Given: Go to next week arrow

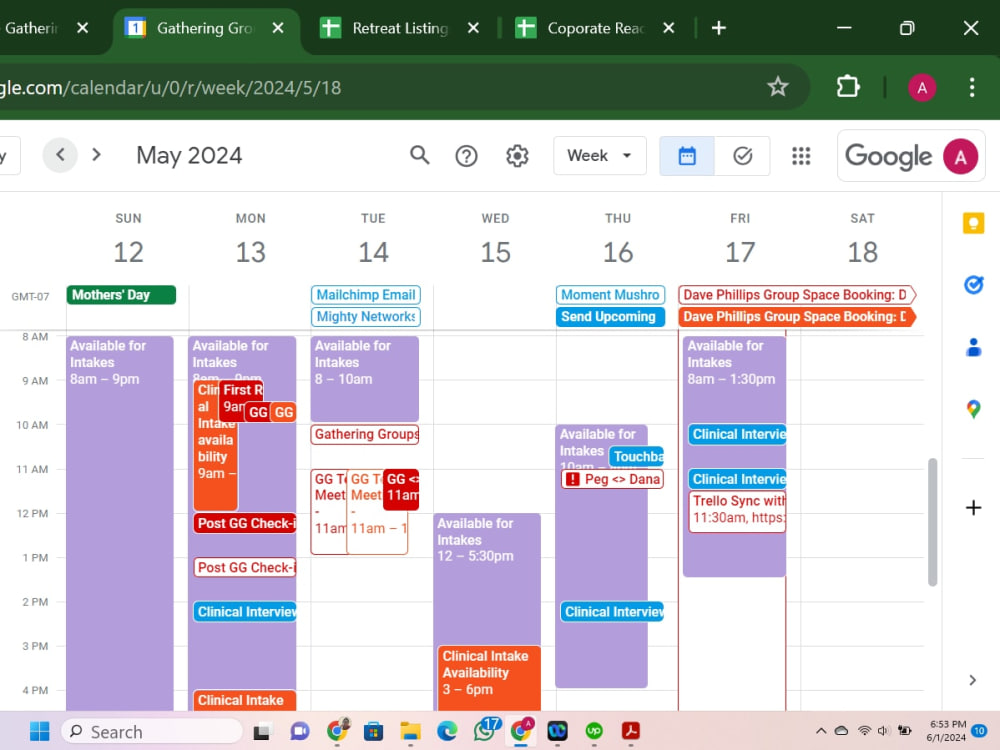Looking at the screenshot, I should (x=96, y=155).
